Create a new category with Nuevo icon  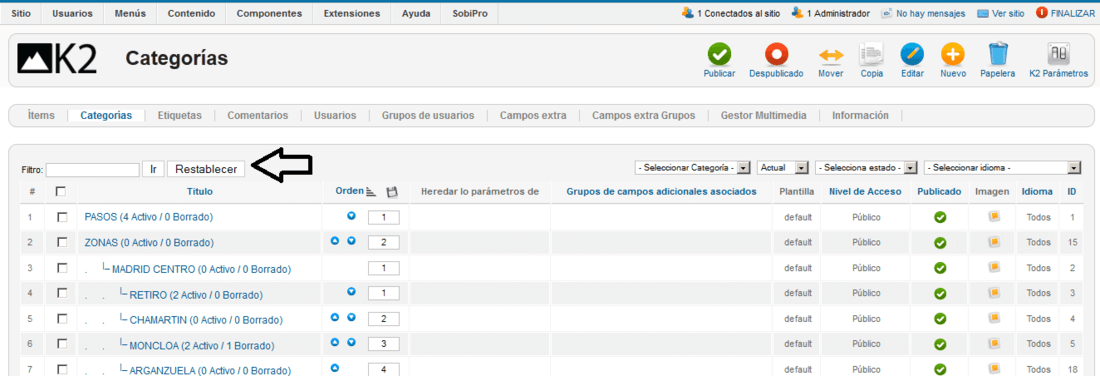click(x=953, y=54)
